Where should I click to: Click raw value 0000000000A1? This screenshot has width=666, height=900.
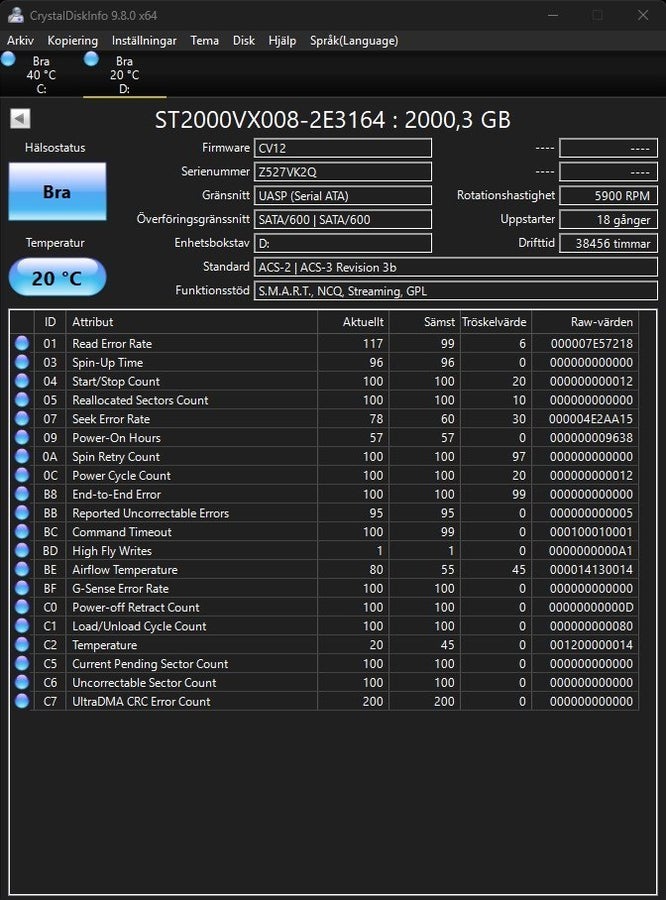[x=591, y=550]
